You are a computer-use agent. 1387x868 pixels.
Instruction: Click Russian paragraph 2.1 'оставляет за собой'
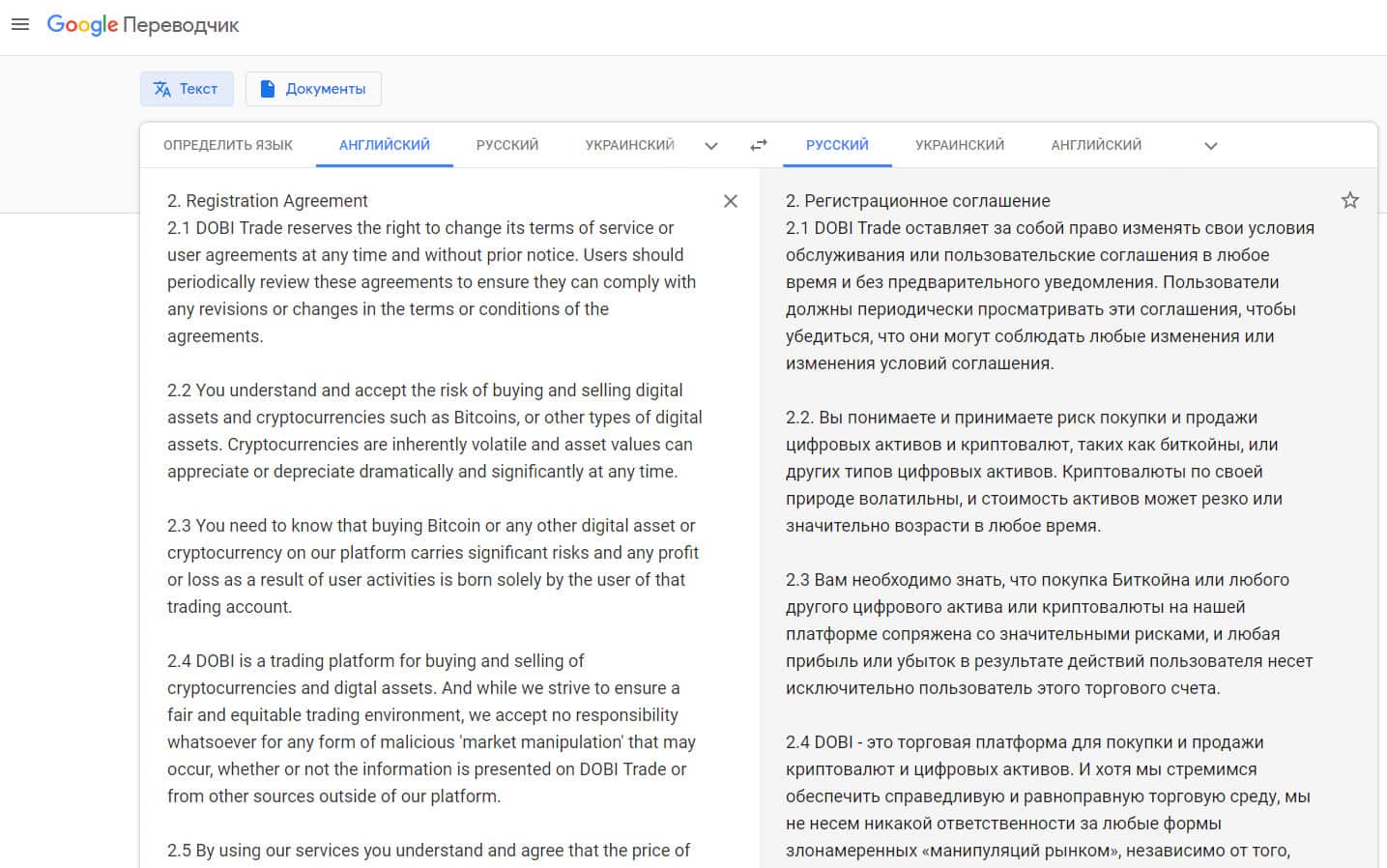pyautogui.click(x=1051, y=296)
